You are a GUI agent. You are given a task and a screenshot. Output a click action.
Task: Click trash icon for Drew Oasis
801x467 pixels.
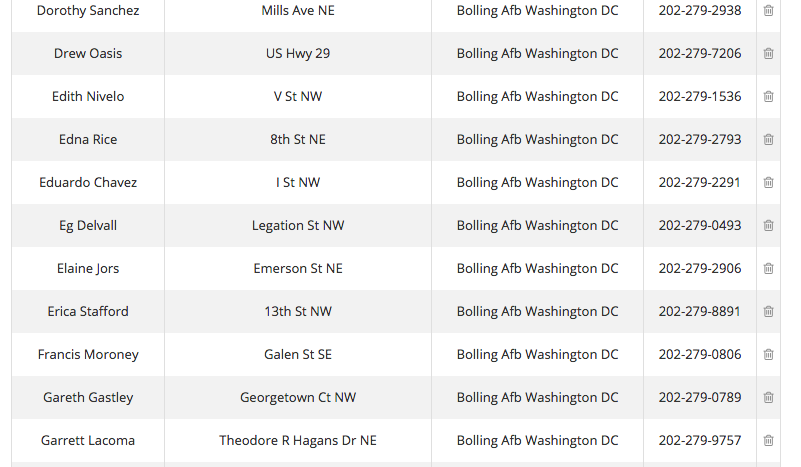click(x=768, y=53)
